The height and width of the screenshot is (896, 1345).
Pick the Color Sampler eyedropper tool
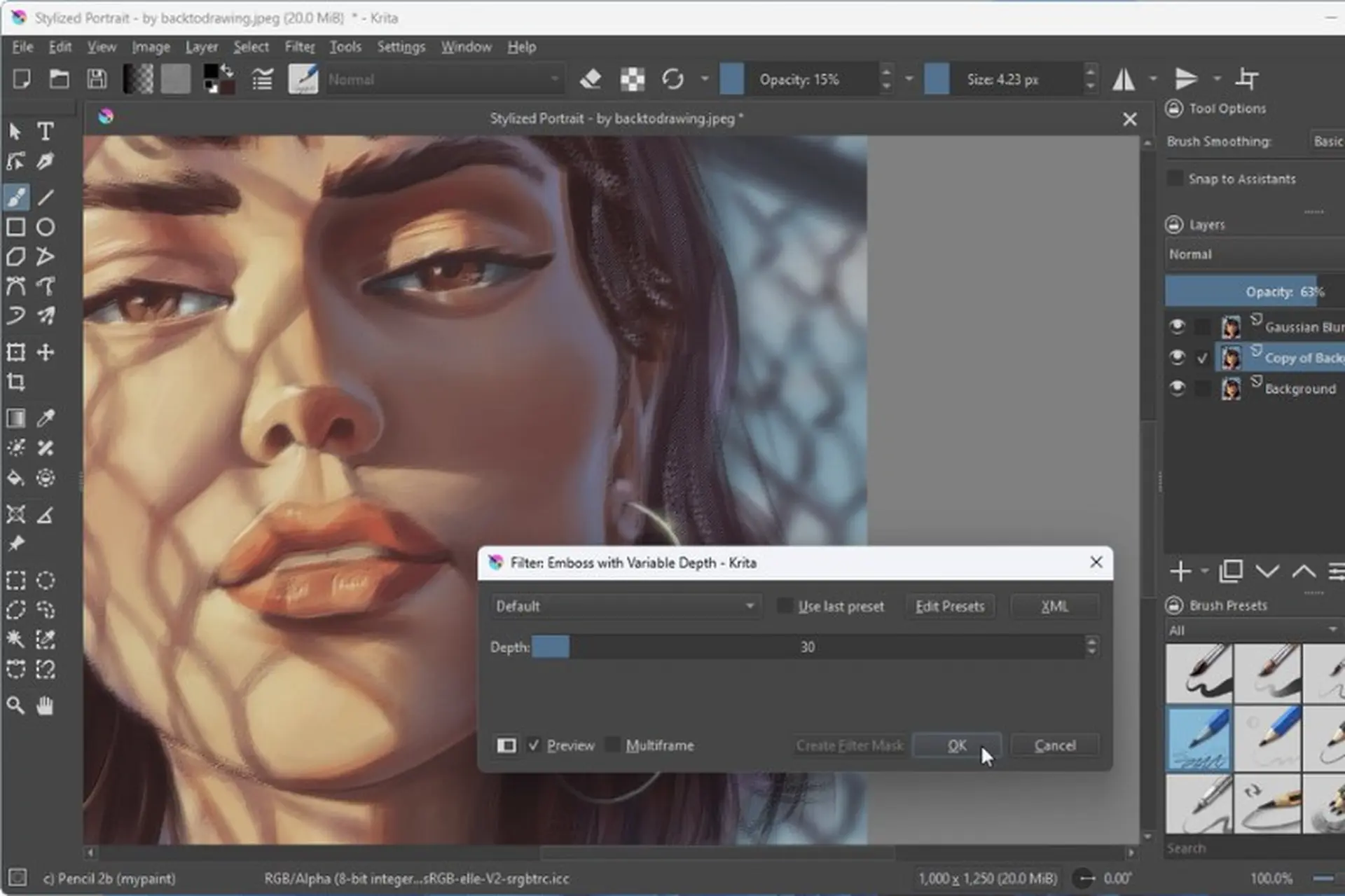46,418
